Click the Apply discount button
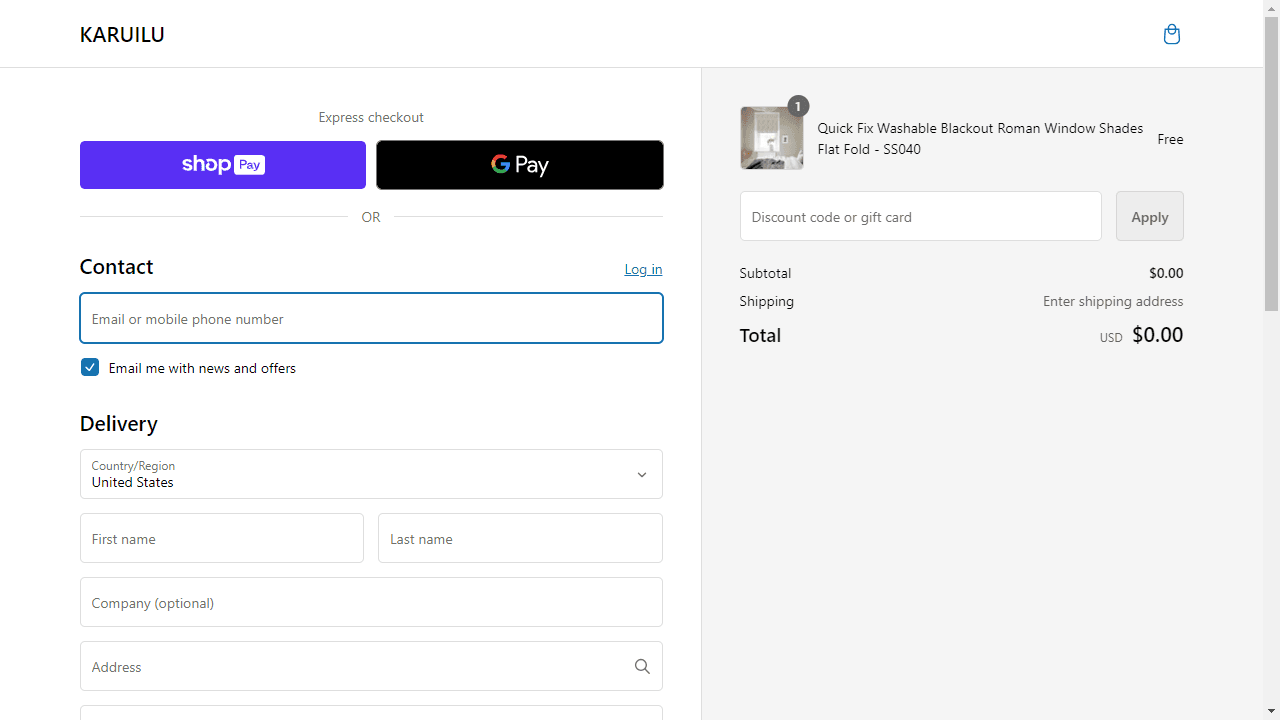The width and height of the screenshot is (1280, 720). pos(1150,216)
